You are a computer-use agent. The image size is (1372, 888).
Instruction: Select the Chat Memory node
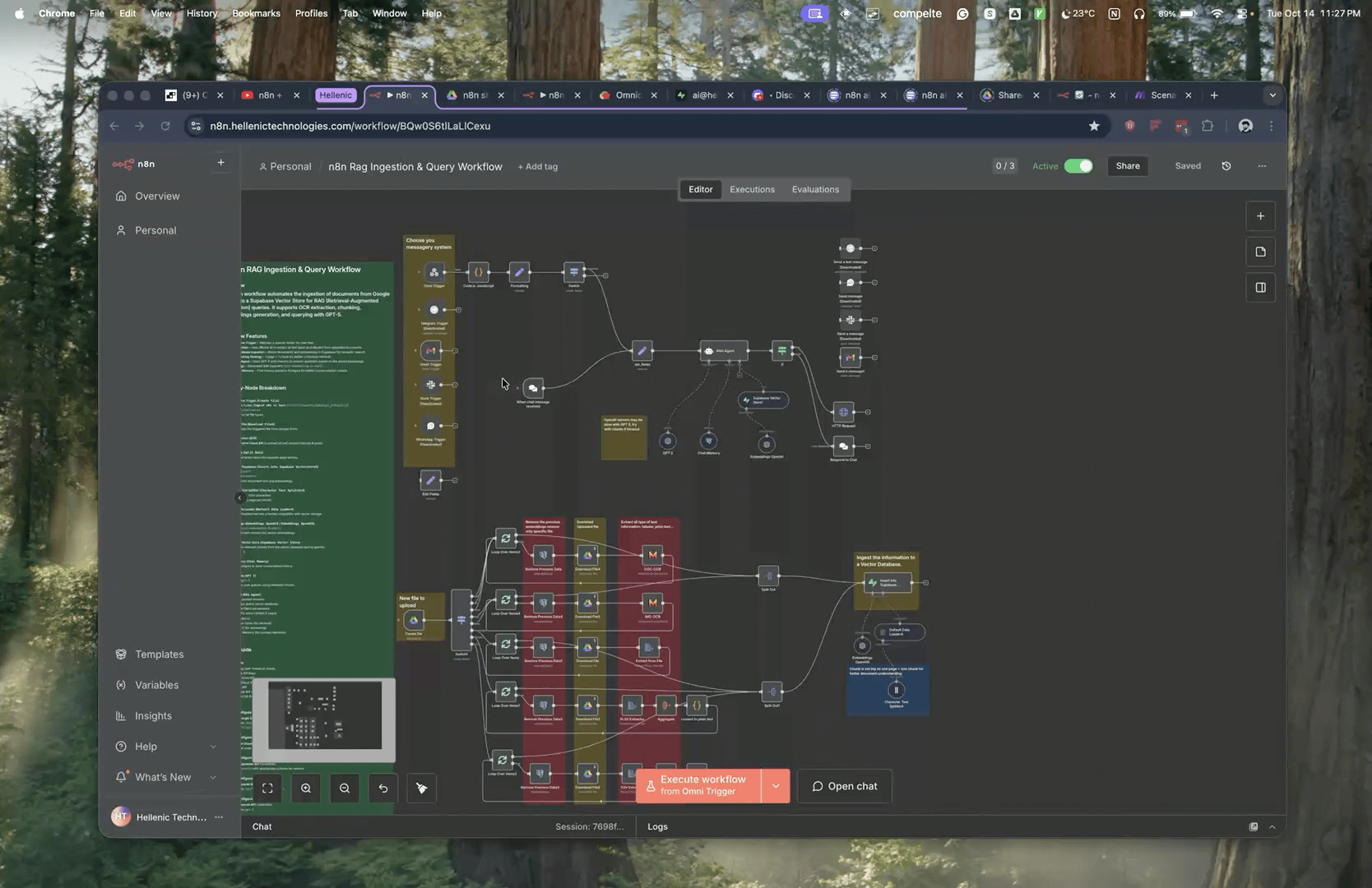pos(708,441)
